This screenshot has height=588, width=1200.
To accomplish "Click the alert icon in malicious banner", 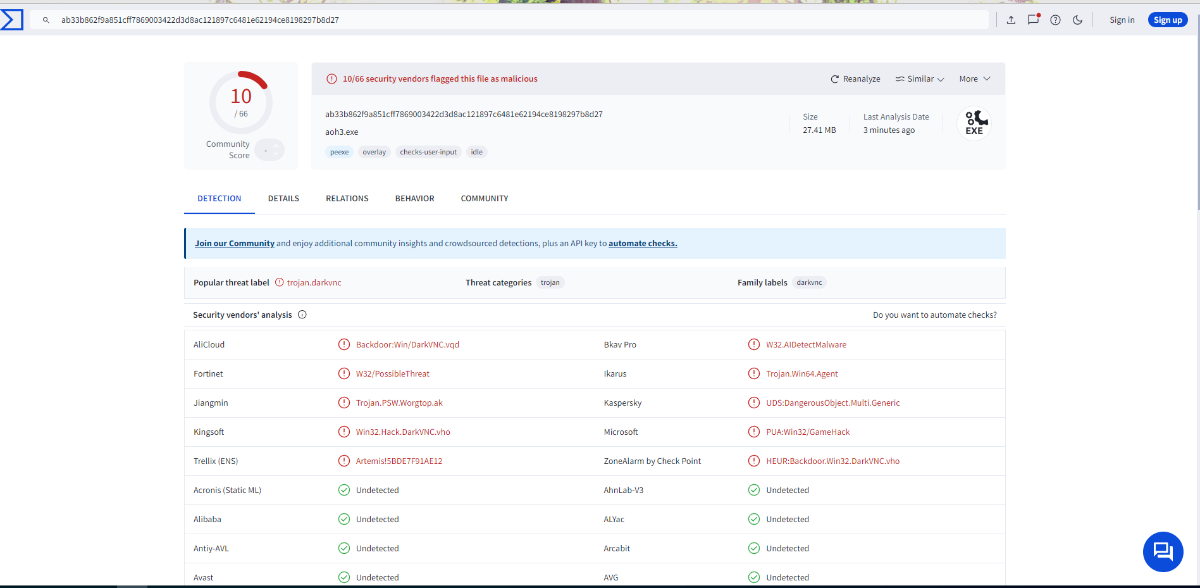I will click(332, 79).
